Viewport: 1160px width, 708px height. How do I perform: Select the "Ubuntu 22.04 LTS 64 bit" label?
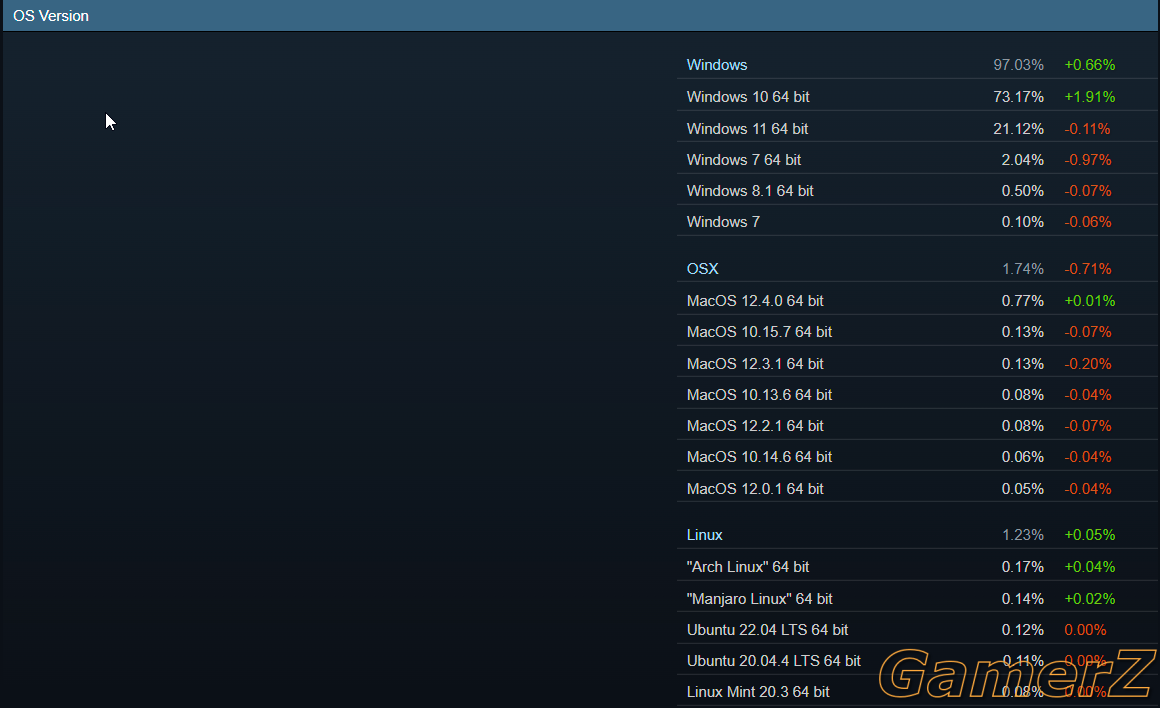(767, 630)
